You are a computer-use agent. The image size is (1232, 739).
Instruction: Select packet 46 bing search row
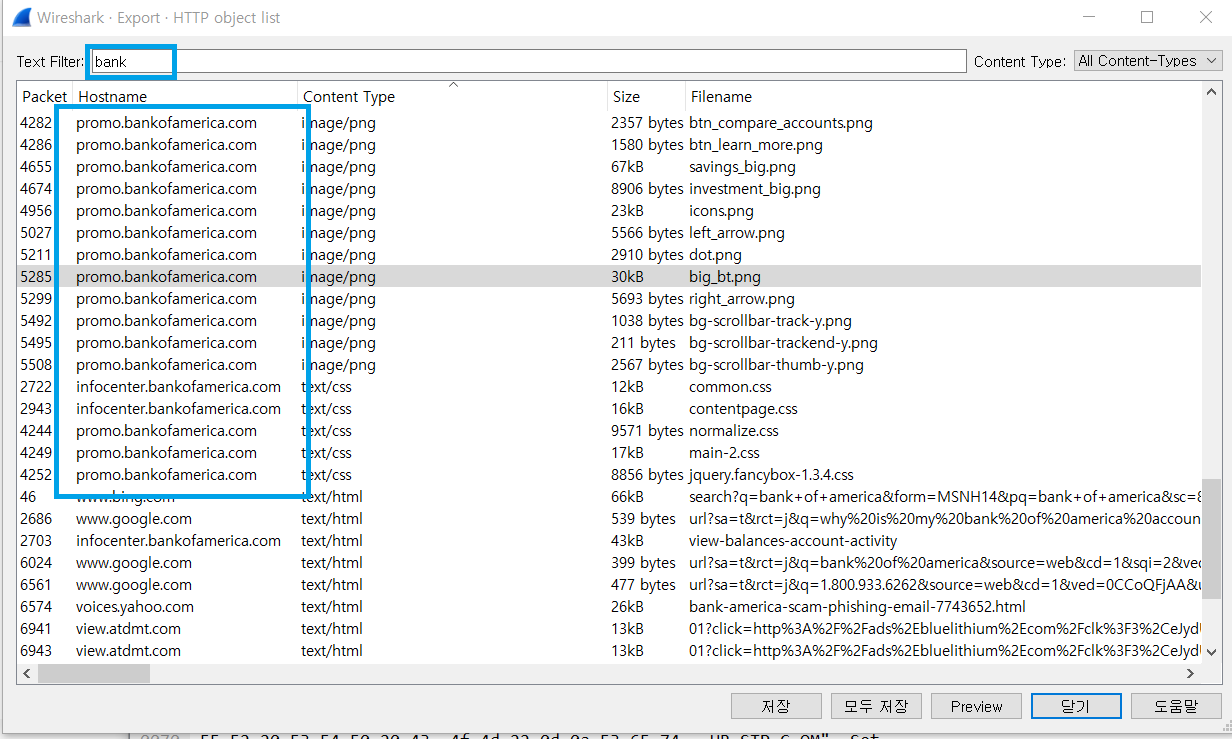pos(610,497)
